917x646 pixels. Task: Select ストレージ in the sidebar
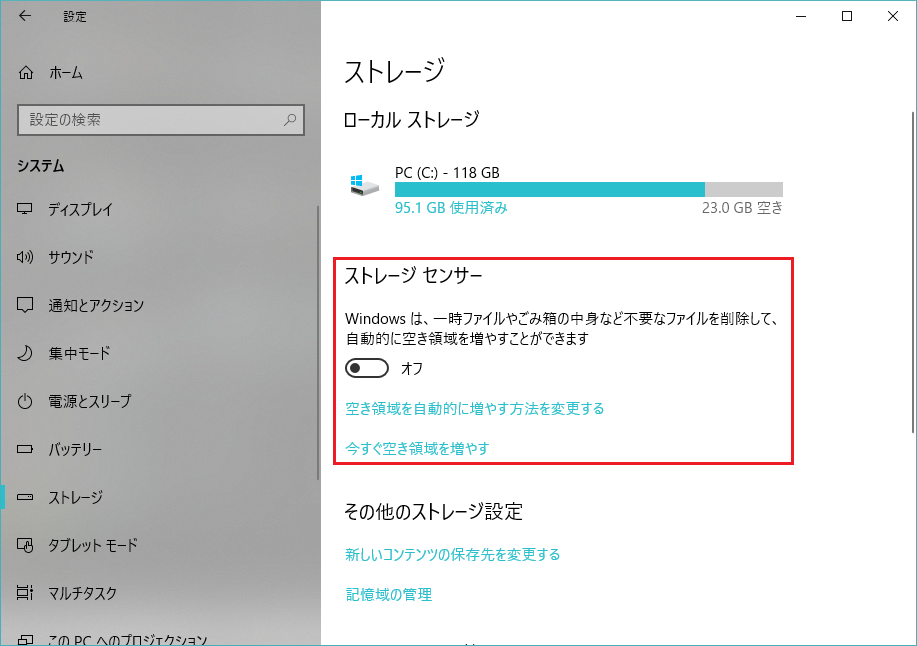[x=76, y=497]
